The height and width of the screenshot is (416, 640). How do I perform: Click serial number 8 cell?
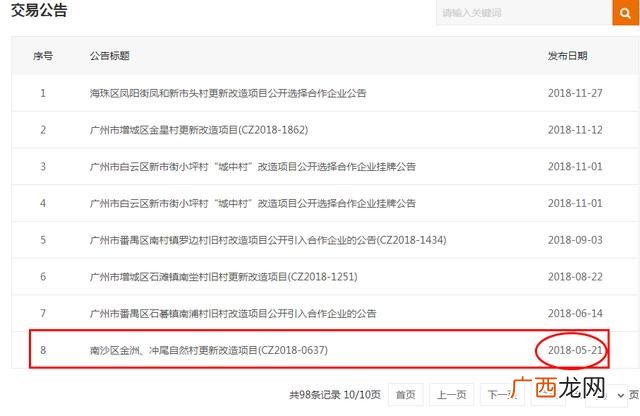43,350
